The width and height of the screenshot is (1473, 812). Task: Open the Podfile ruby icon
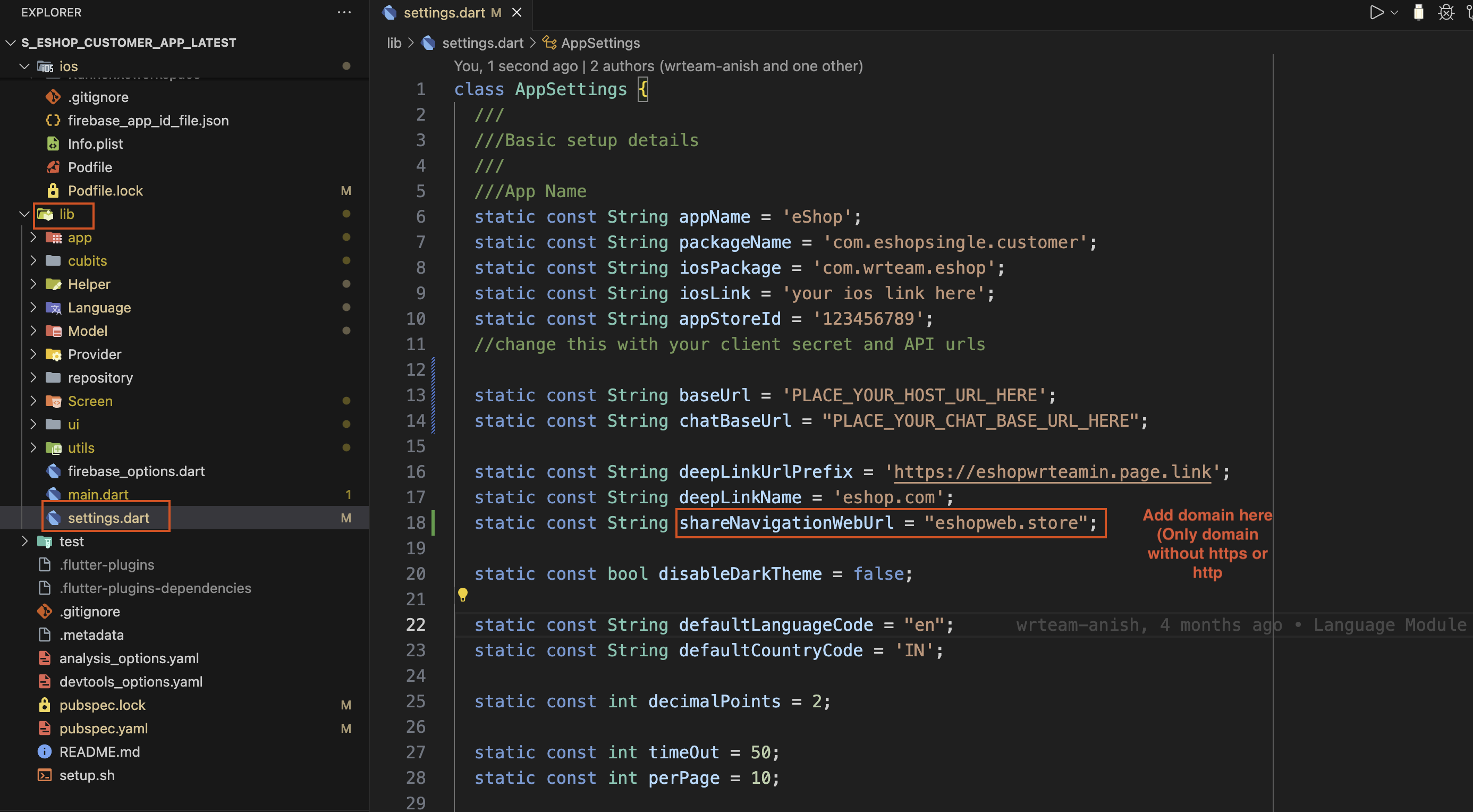pos(53,167)
